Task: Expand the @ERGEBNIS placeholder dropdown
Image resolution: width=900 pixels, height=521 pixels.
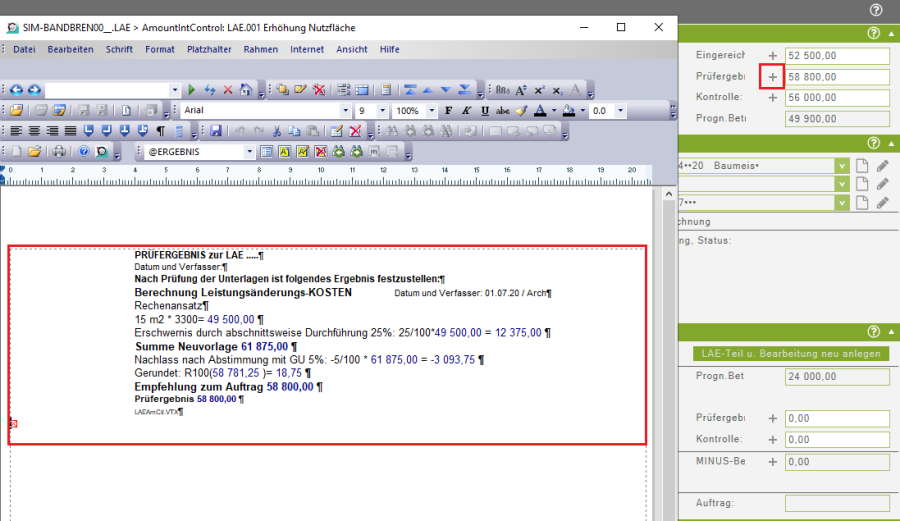Action: point(249,152)
